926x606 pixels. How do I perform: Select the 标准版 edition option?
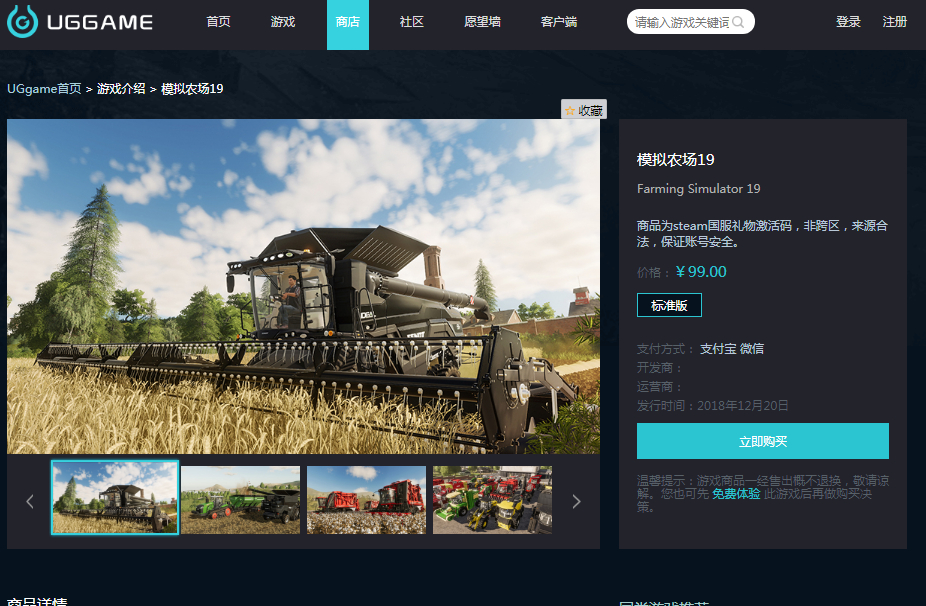[669, 305]
